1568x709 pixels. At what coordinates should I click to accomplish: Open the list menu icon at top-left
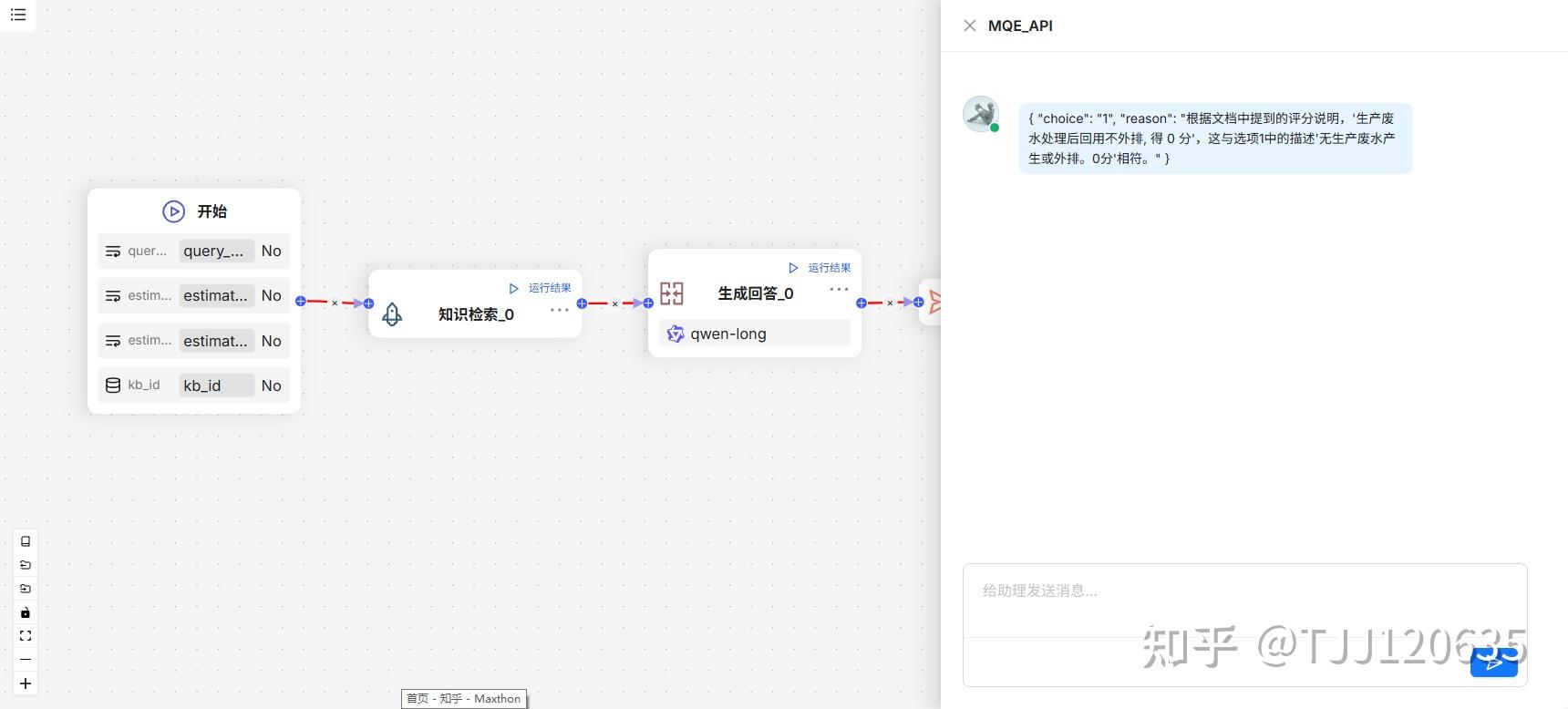tap(18, 15)
